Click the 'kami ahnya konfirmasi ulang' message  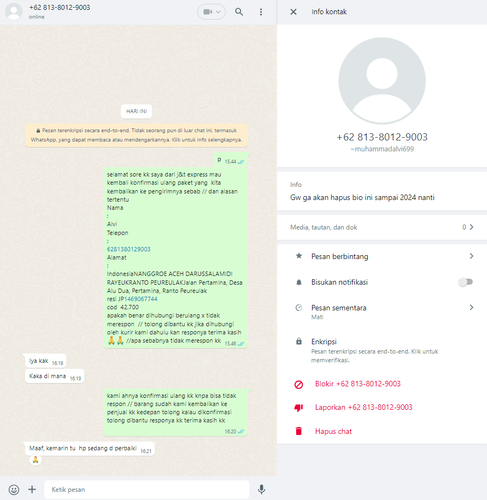pyautogui.click(x=175, y=412)
